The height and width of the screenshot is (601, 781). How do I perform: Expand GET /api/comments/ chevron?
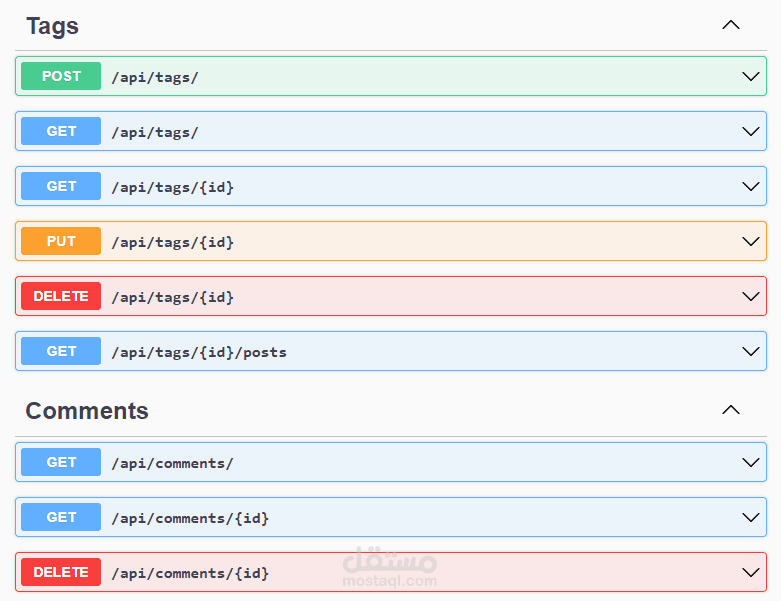[x=751, y=462]
